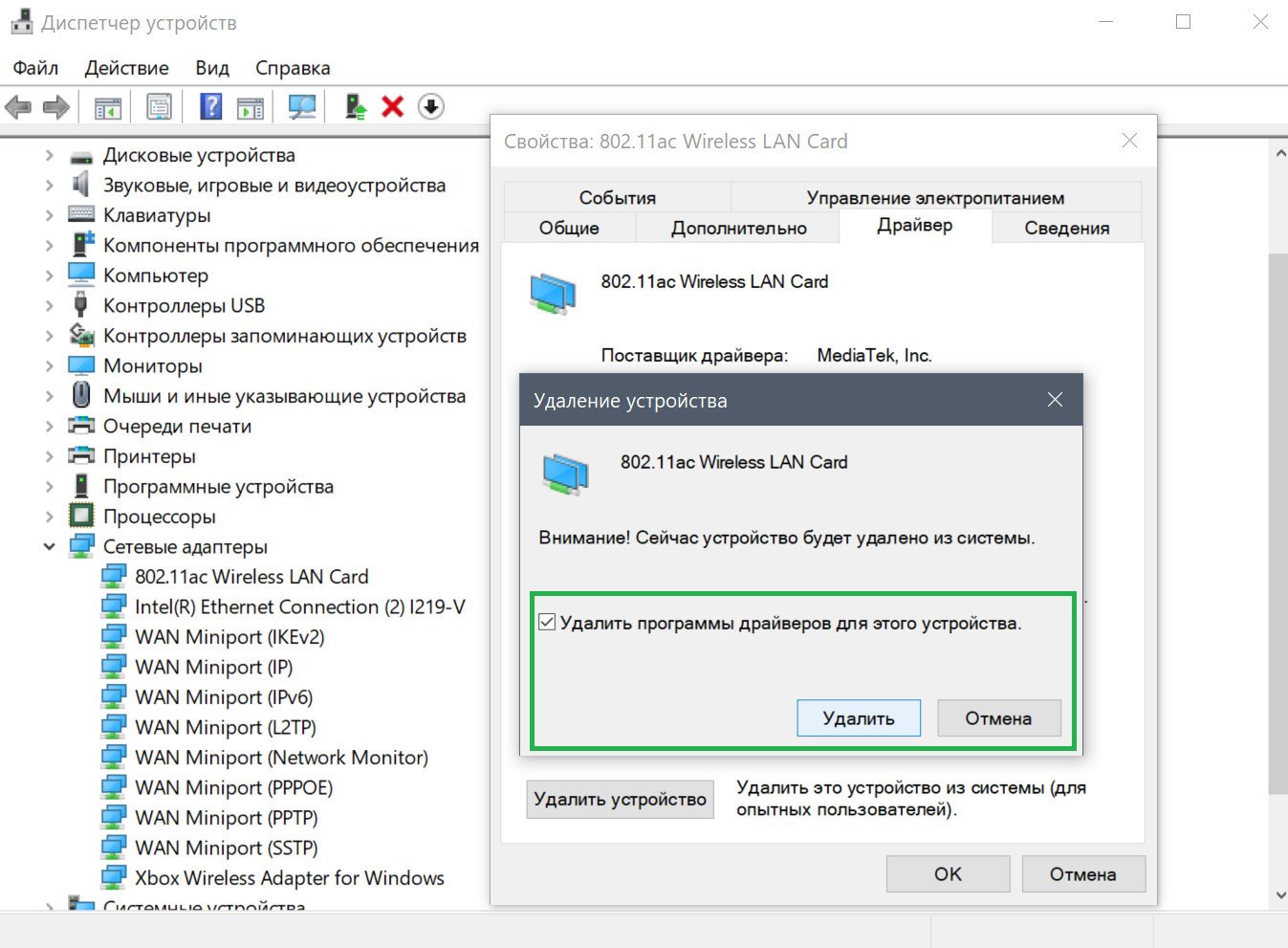Viewport: 1288px width, 948px height.
Task: Expand the Дисковые устройства node
Action: [x=49, y=155]
